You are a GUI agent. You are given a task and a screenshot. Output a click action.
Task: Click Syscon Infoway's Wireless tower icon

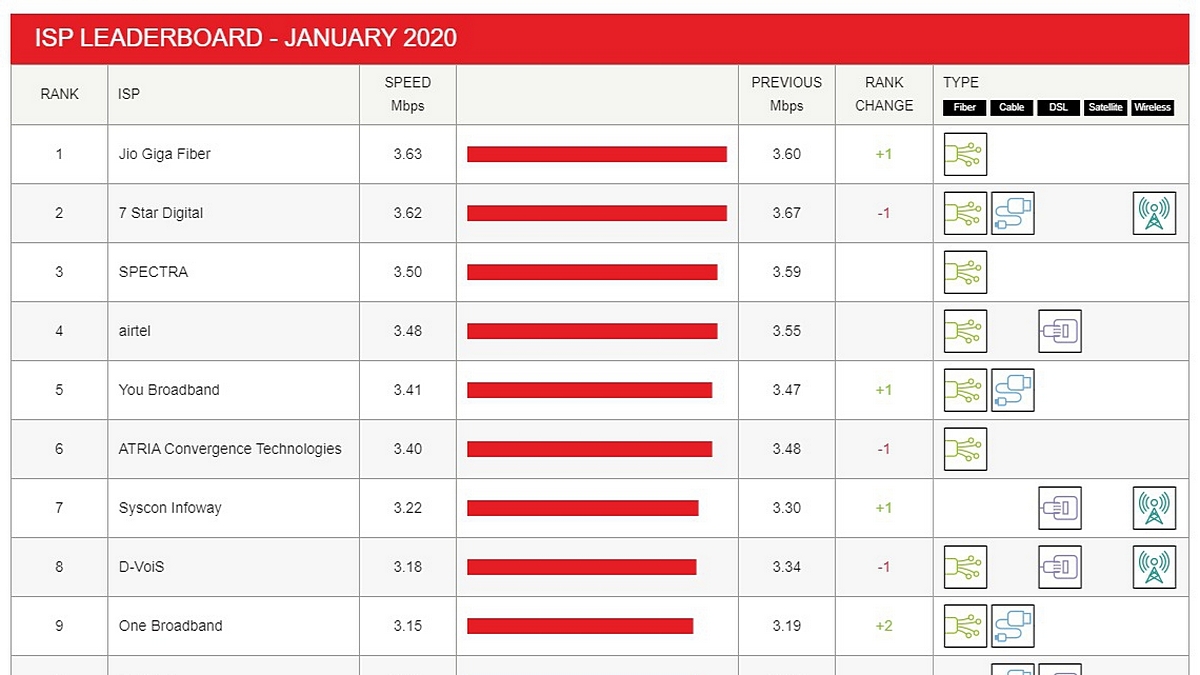point(1154,508)
